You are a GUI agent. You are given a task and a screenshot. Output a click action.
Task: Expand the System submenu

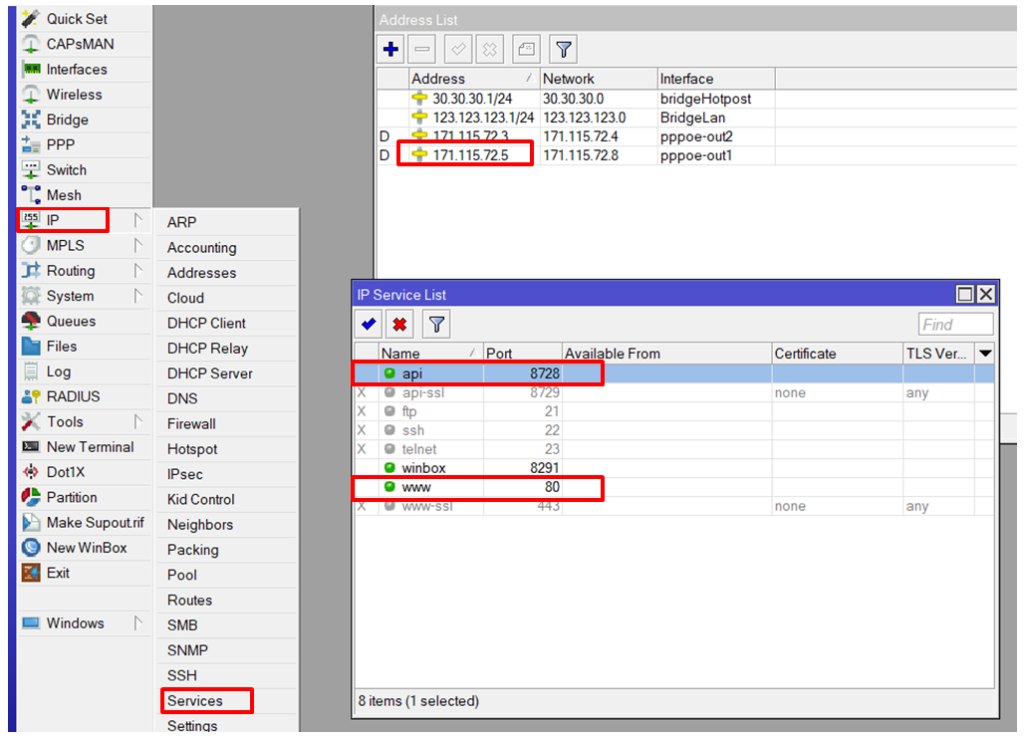click(x=70, y=296)
